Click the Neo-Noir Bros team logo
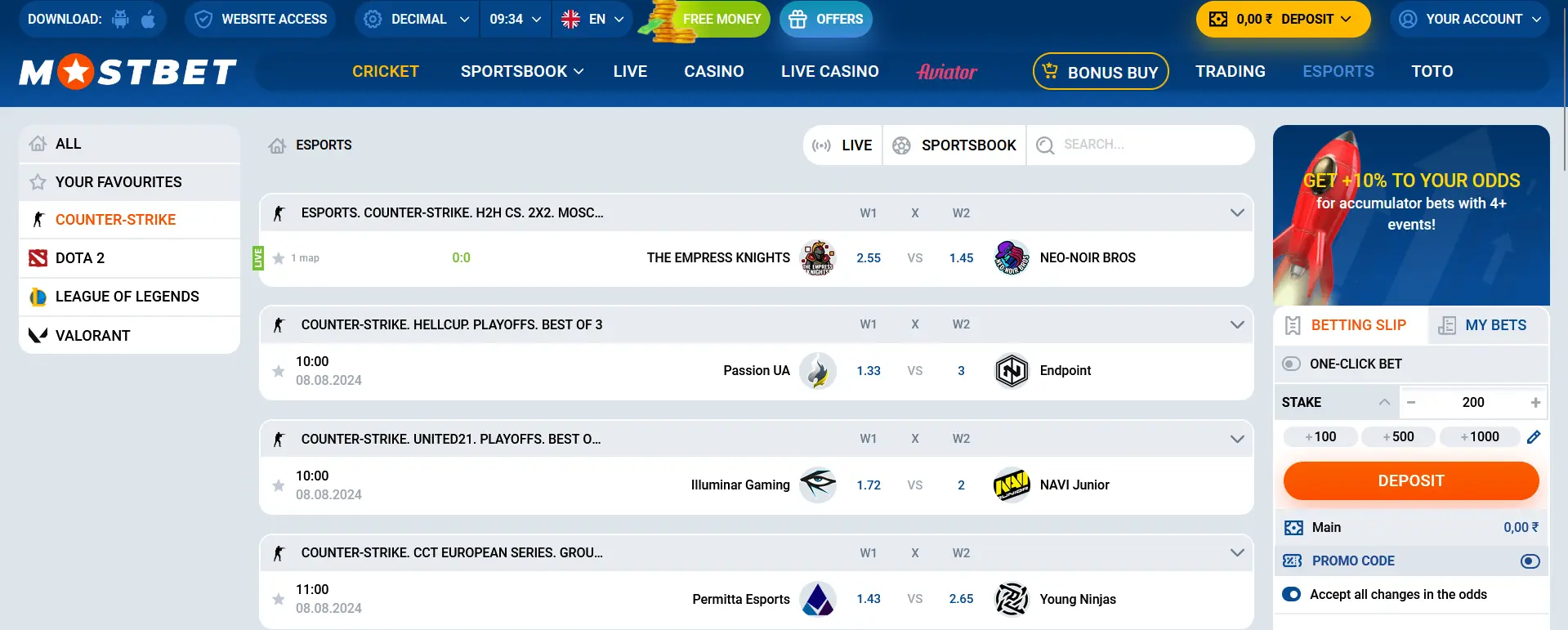Screen dimensions: 1568x630 click(1012, 257)
